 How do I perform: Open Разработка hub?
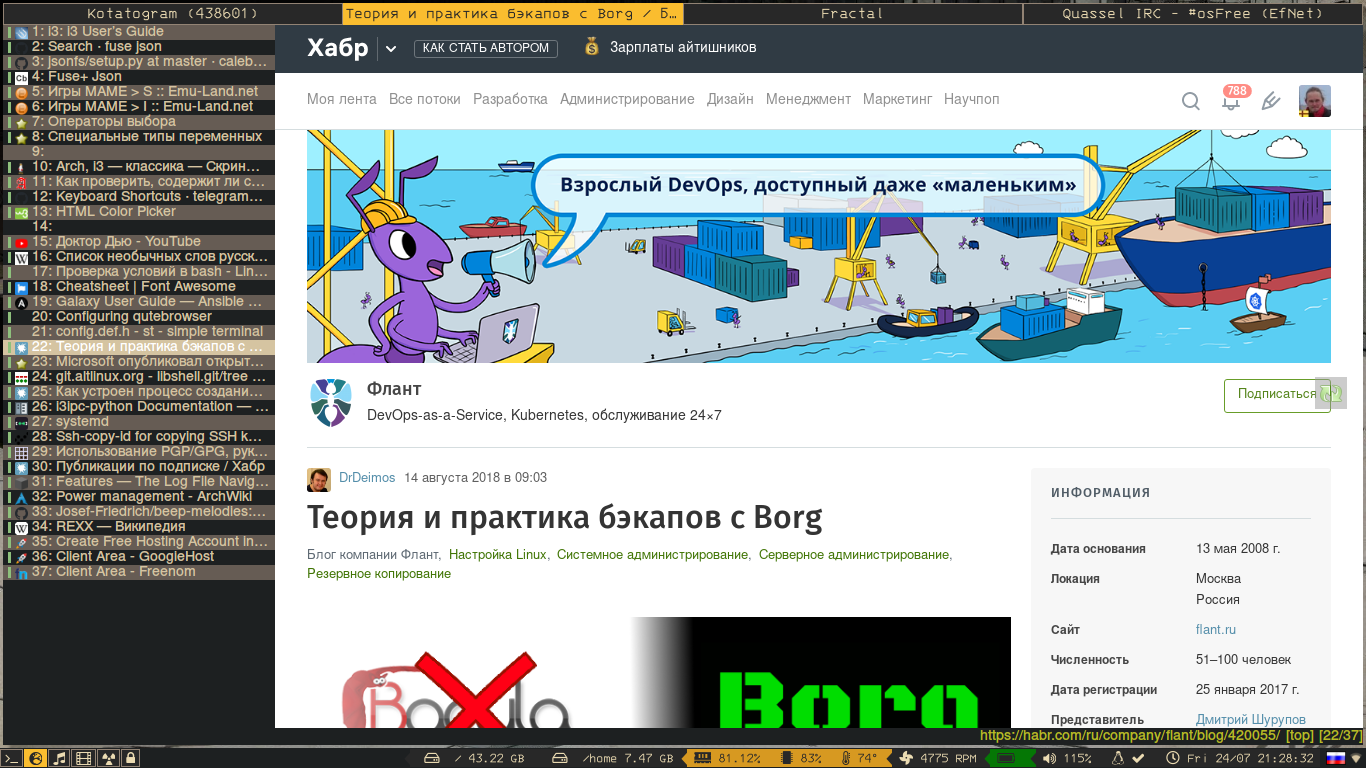click(x=510, y=99)
